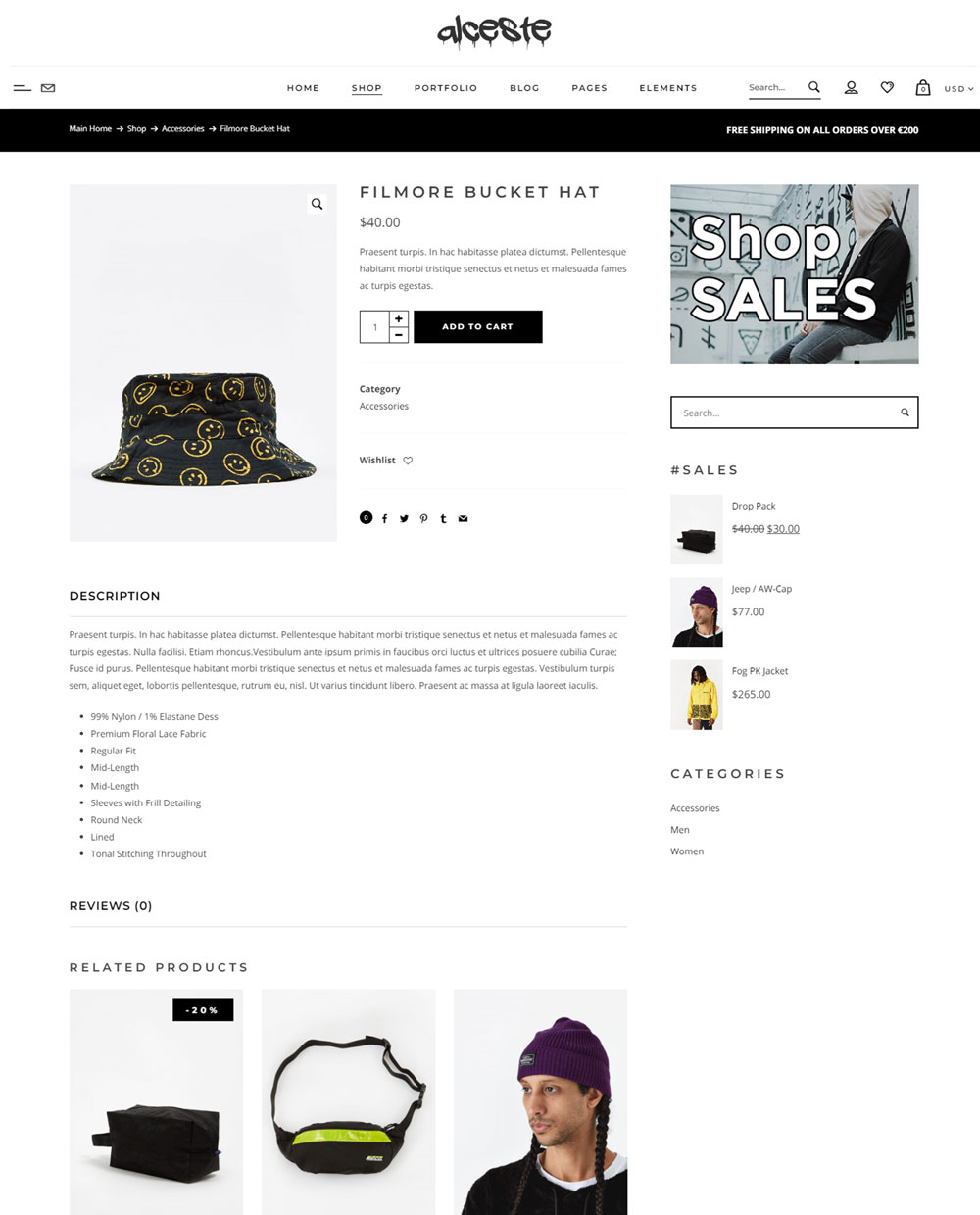Increase quantity with plus button
The height and width of the screenshot is (1215, 980).
[x=399, y=318]
